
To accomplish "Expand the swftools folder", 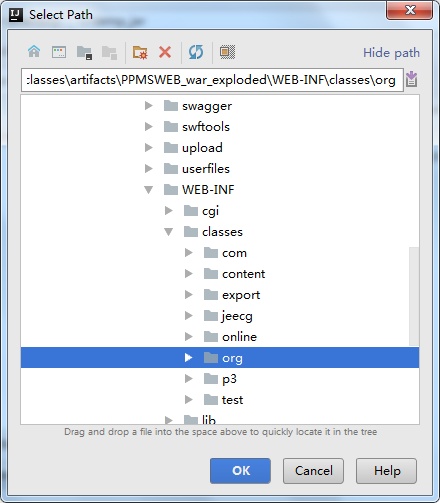I will point(149,127).
